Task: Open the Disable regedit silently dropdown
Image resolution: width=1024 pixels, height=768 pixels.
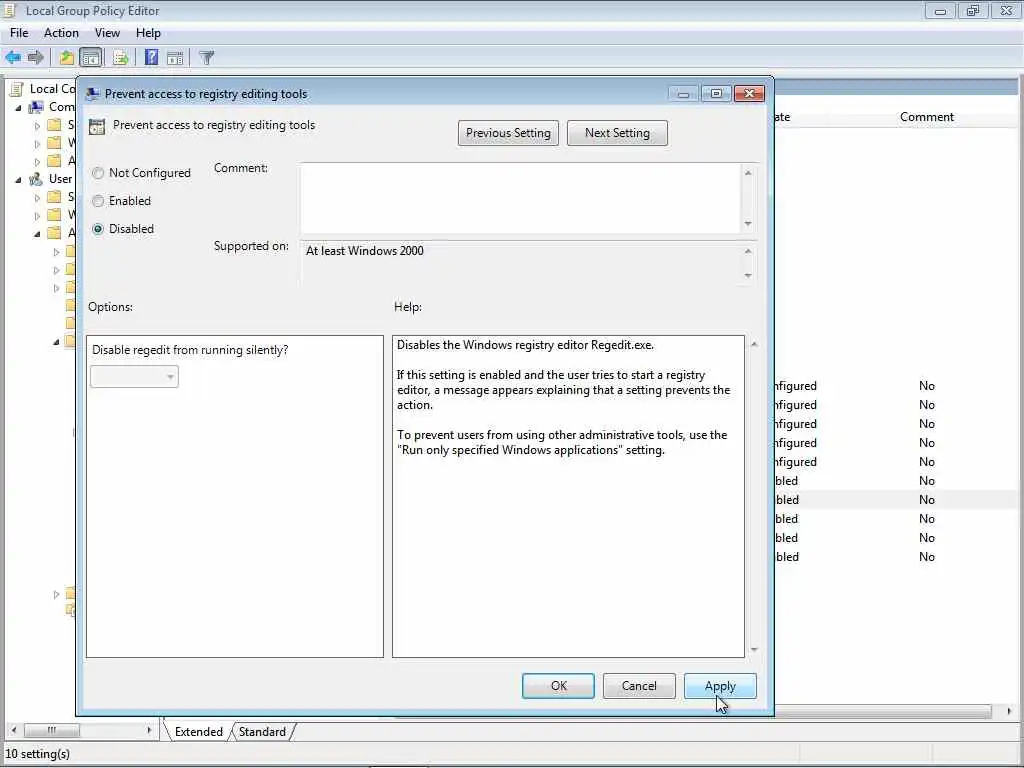Action: pyautogui.click(x=134, y=376)
